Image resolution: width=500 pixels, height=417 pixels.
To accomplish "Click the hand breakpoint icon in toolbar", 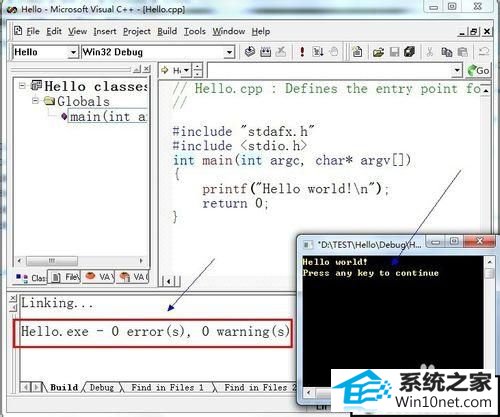I will pos(333,52).
